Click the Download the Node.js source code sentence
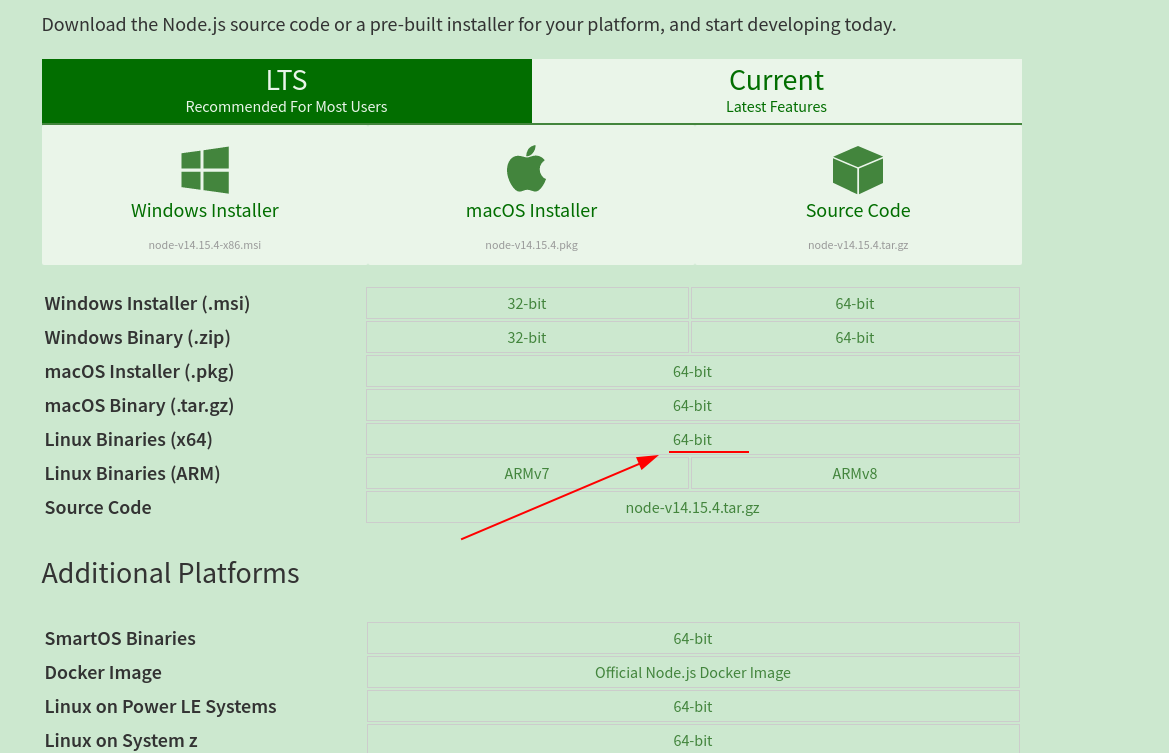This screenshot has width=1169, height=753. (x=469, y=25)
